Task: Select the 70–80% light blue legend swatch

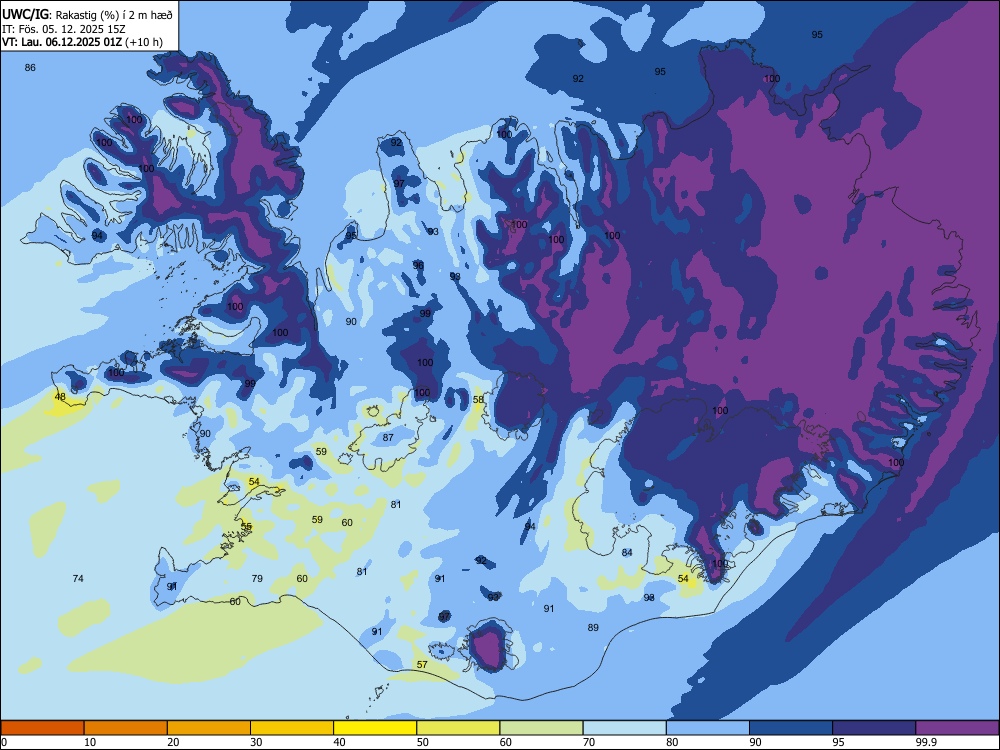Action: point(624,728)
